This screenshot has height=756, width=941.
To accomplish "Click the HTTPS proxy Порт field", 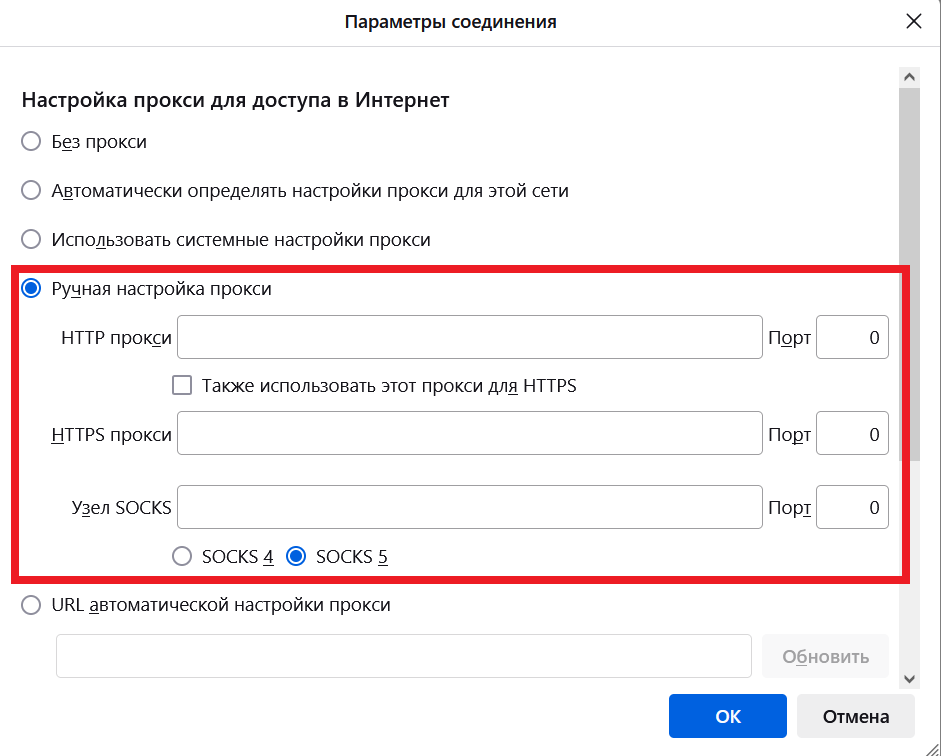I will 852,435.
